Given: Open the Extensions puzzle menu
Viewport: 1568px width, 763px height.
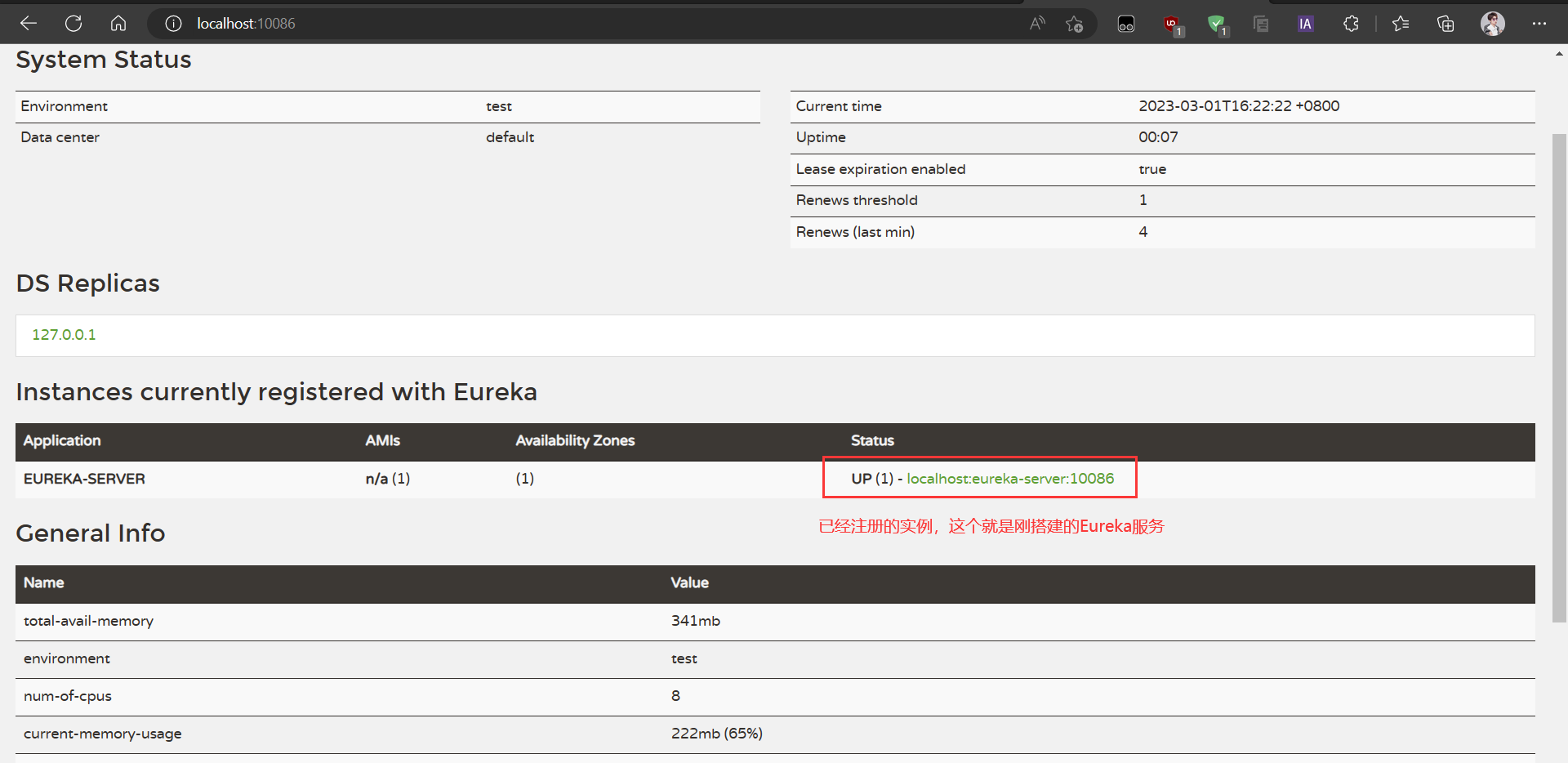Looking at the screenshot, I should [1352, 24].
